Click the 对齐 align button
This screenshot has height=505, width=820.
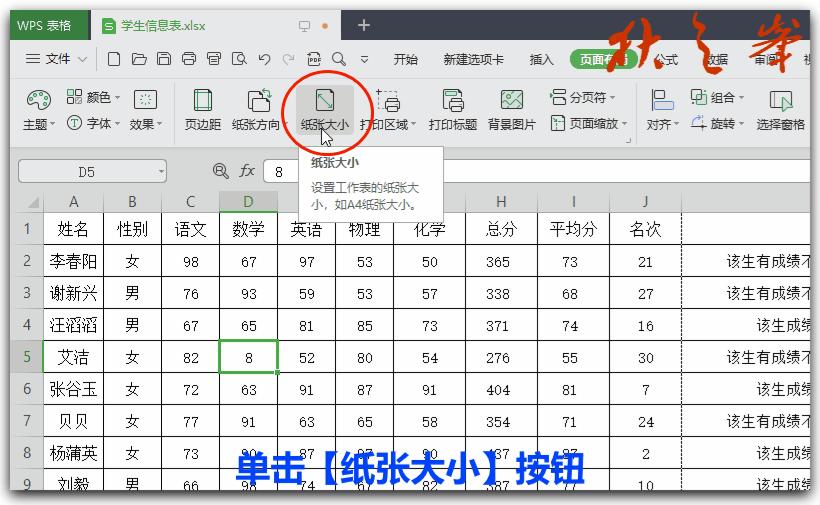[662, 110]
